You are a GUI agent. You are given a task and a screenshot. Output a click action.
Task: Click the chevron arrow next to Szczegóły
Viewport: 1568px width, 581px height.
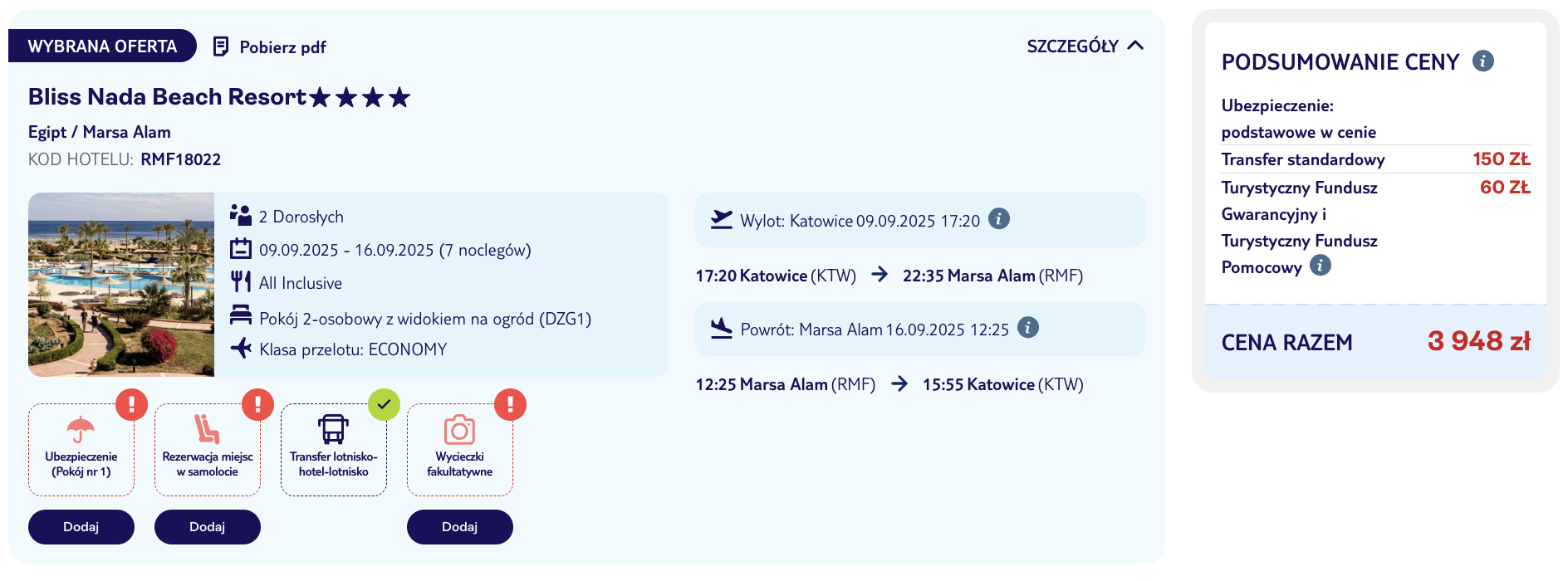point(1135,46)
